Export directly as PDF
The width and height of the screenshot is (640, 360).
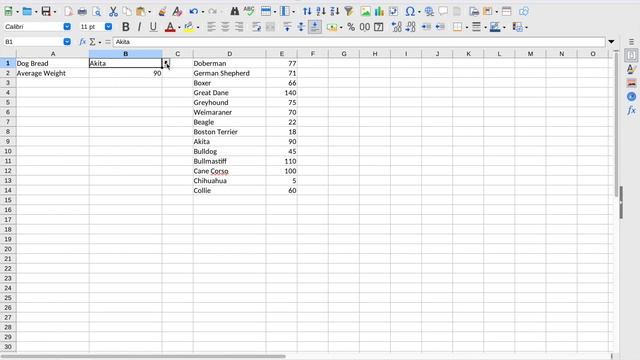click(x=68, y=11)
